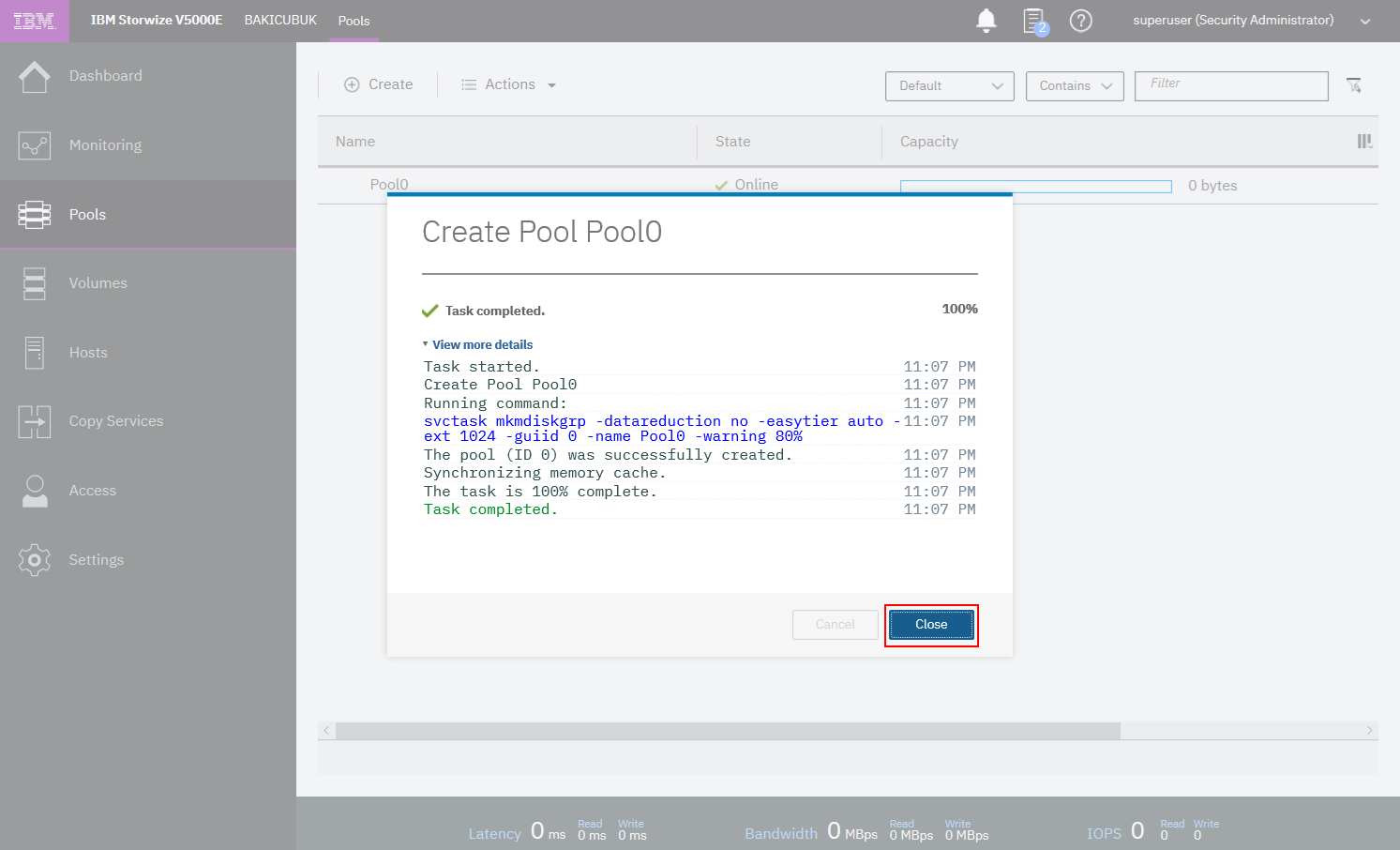The height and width of the screenshot is (850, 1400).
Task: Sort by the Name column header
Action: [x=355, y=142]
